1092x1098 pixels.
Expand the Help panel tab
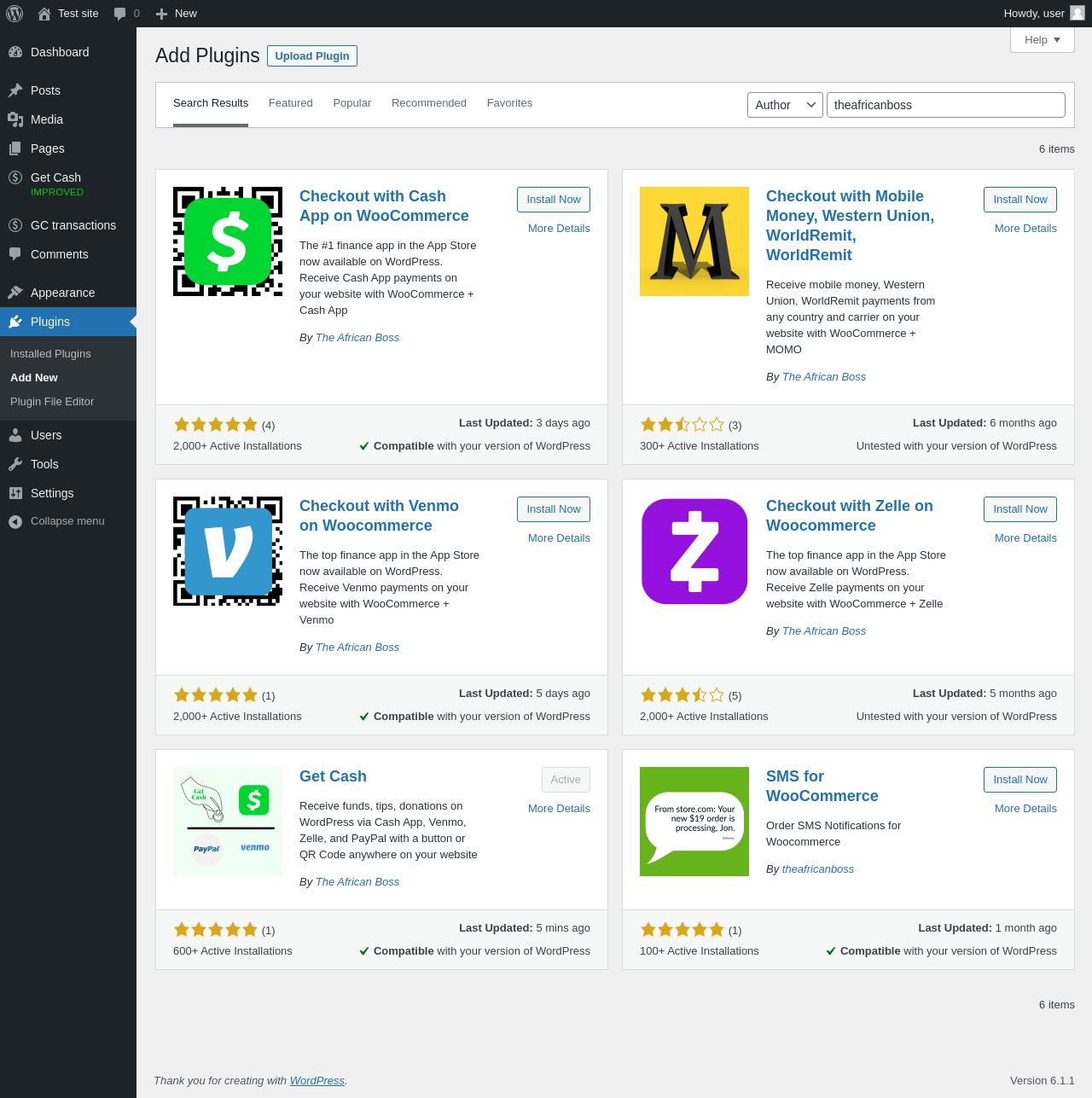point(1043,40)
